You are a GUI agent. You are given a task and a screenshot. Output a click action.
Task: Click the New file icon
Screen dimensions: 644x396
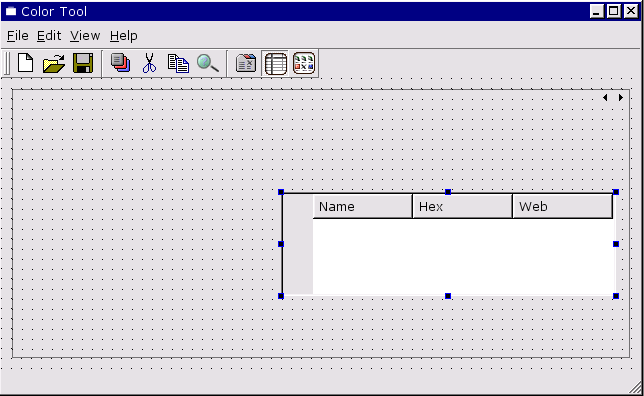point(25,63)
